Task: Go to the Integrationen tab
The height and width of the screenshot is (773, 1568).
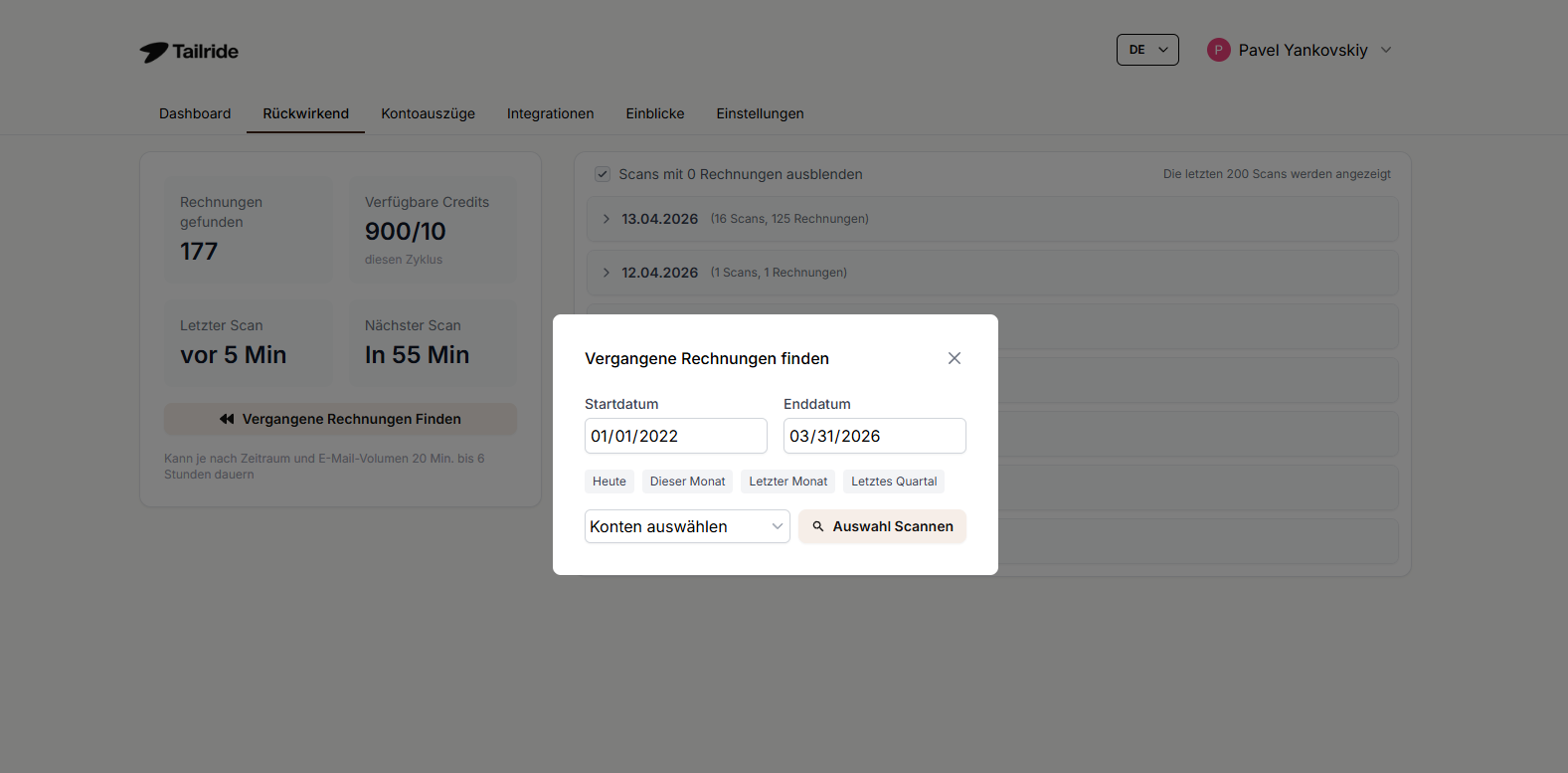Action: 550,113
